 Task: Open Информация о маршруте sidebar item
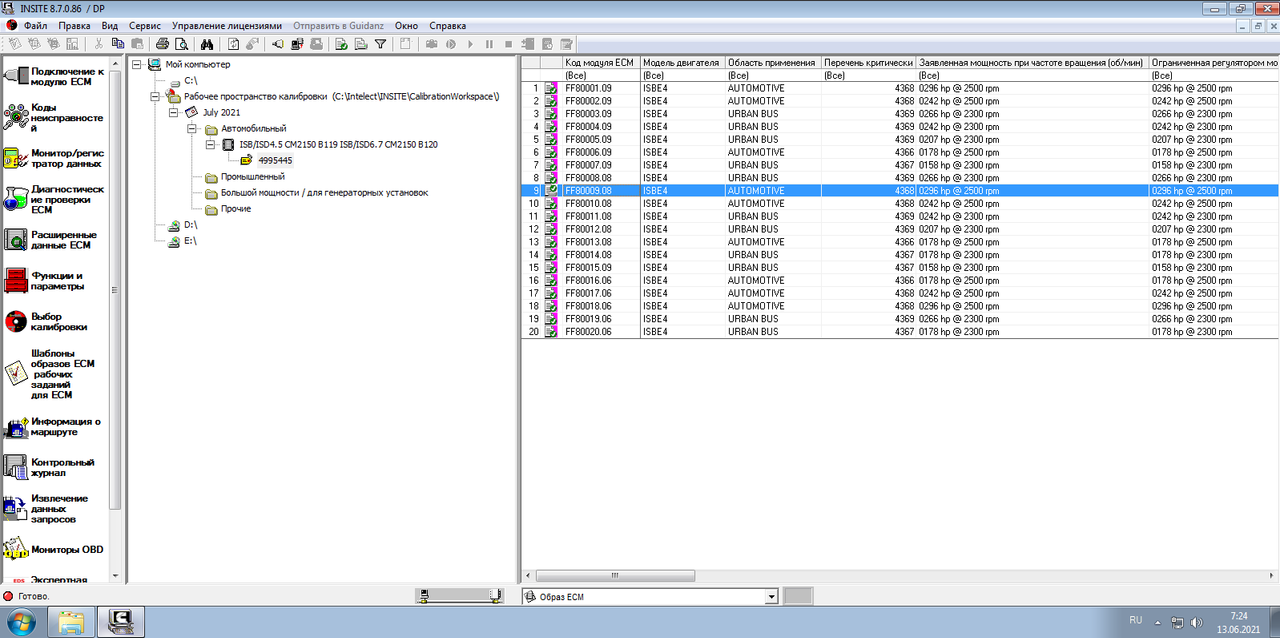coord(54,427)
